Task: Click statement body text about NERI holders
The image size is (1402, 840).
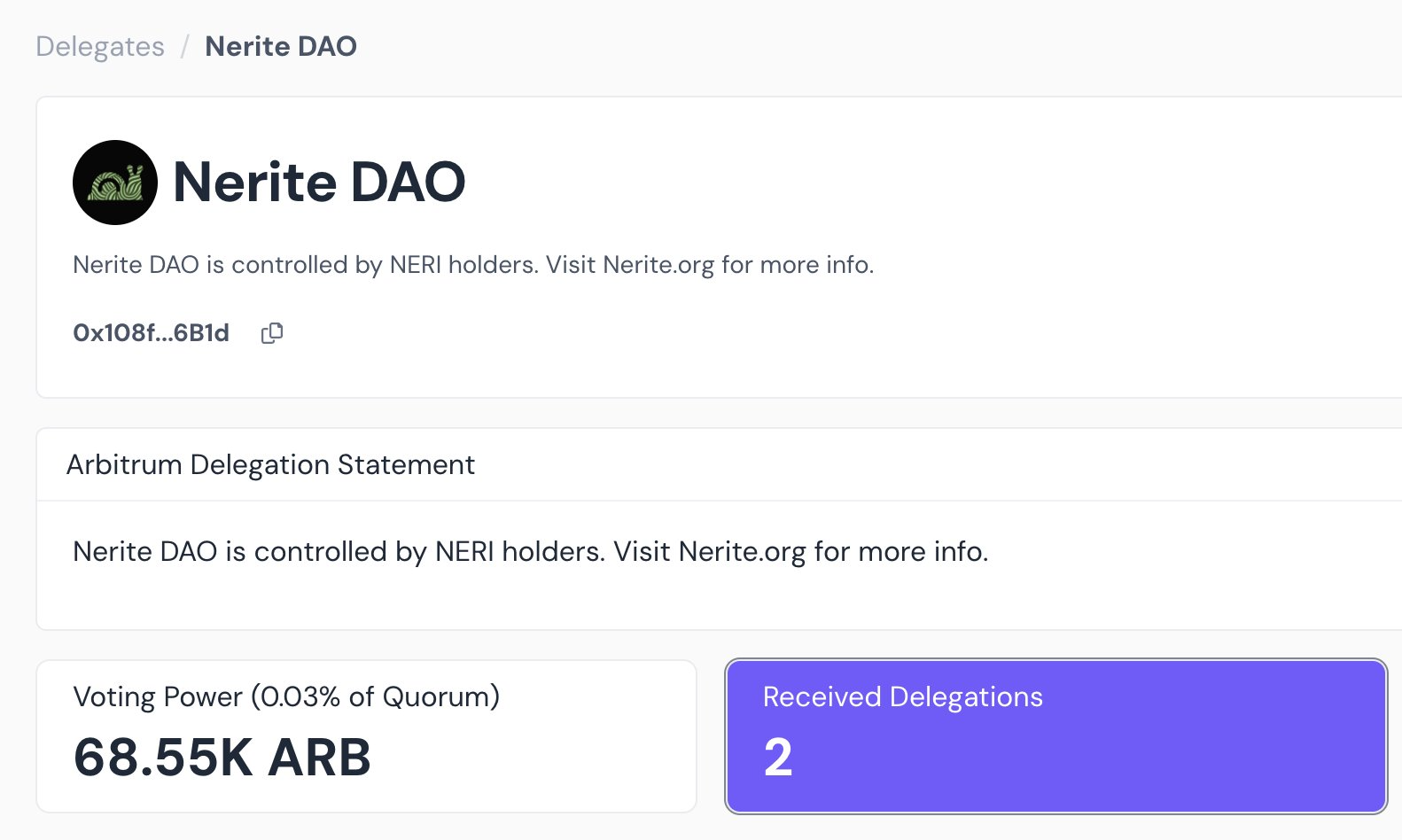Action: (x=530, y=552)
